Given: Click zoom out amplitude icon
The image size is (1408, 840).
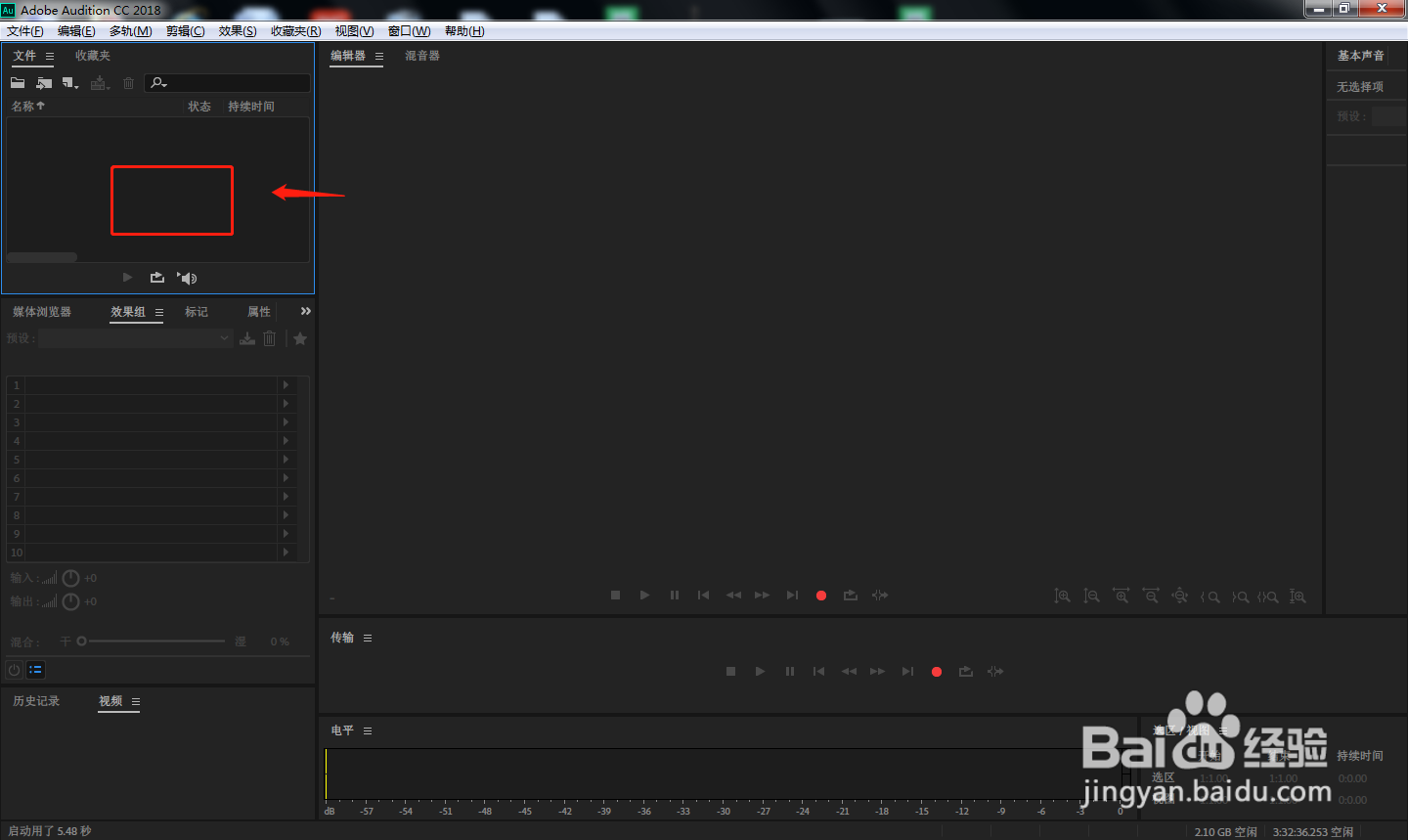Looking at the screenshot, I should 1091,596.
